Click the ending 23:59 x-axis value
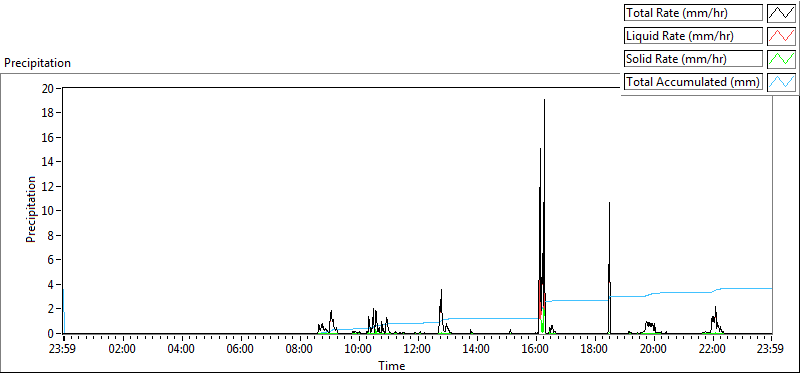The image size is (800, 373). [772, 350]
